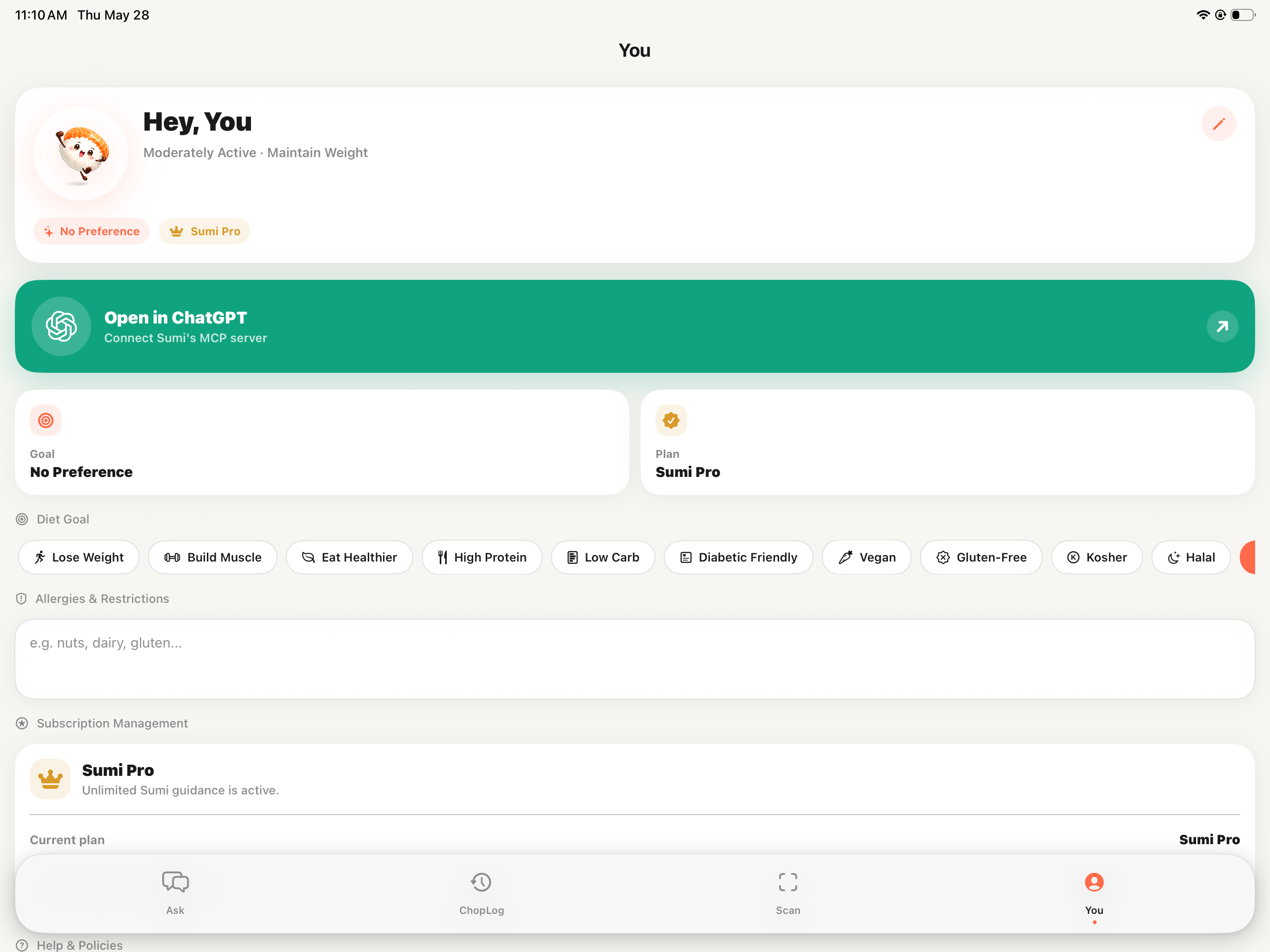Tap the Hey, You greeting
Image resolution: width=1270 pixels, height=952 pixels.
[198, 122]
